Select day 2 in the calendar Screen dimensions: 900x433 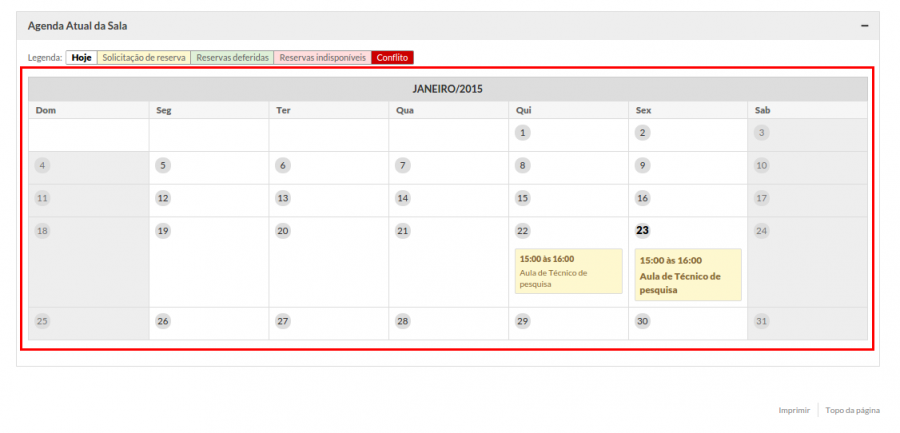point(642,133)
